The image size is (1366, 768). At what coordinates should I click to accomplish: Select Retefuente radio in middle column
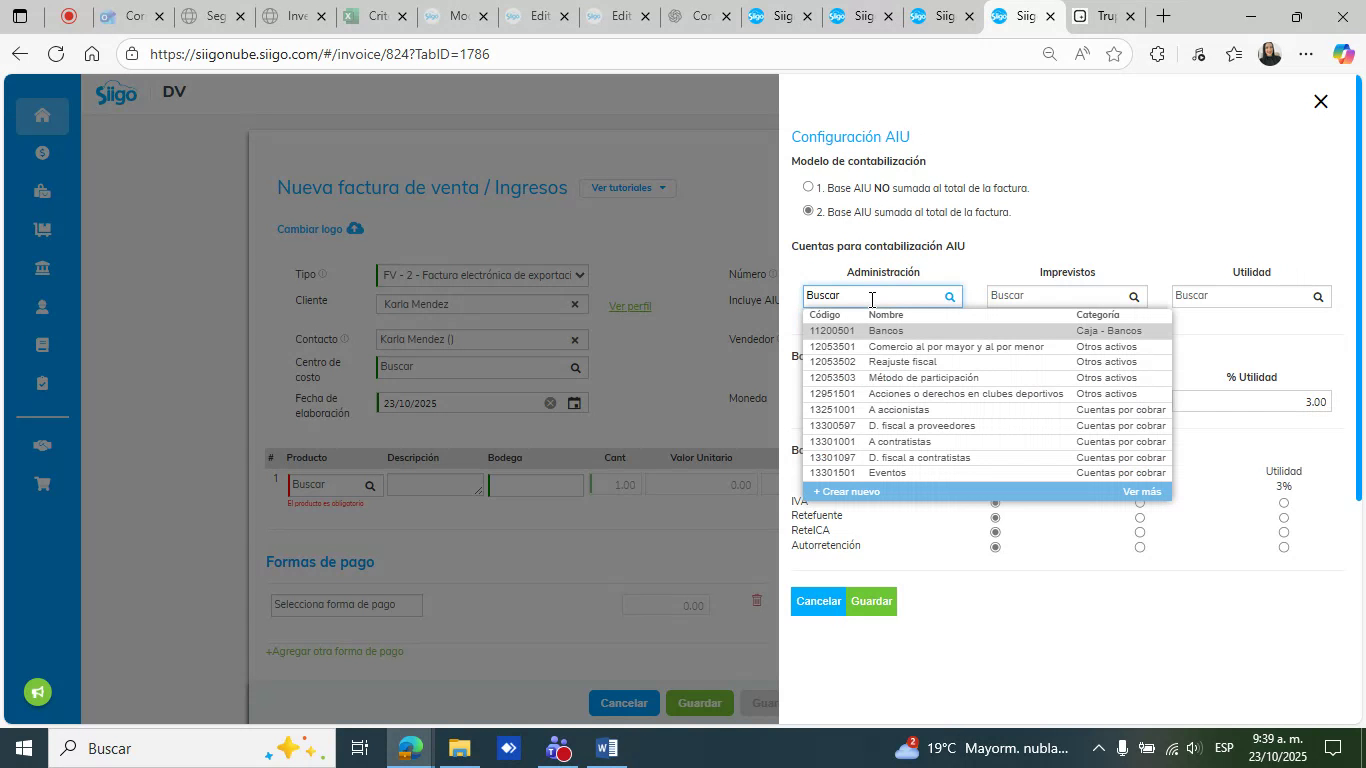pos(1140,518)
